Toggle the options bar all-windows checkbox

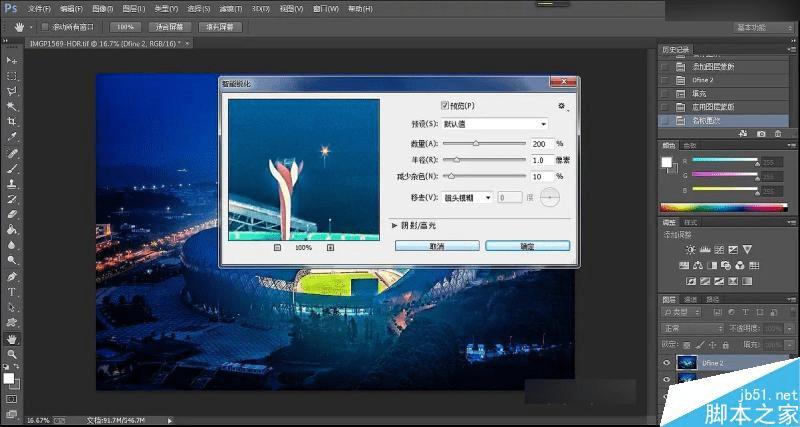tap(44, 27)
